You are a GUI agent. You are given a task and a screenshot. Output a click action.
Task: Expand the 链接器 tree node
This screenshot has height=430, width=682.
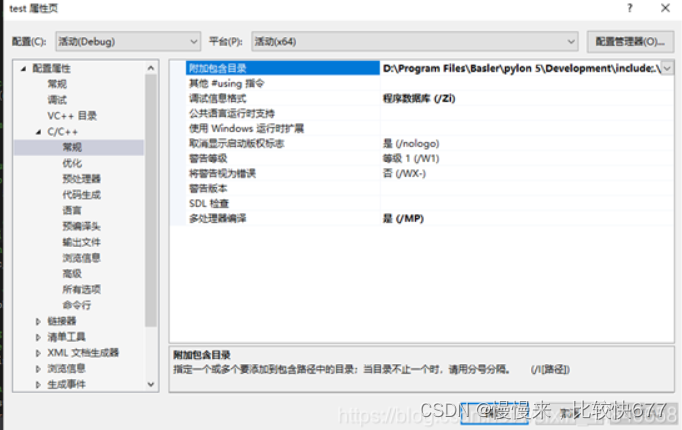tap(38, 321)
